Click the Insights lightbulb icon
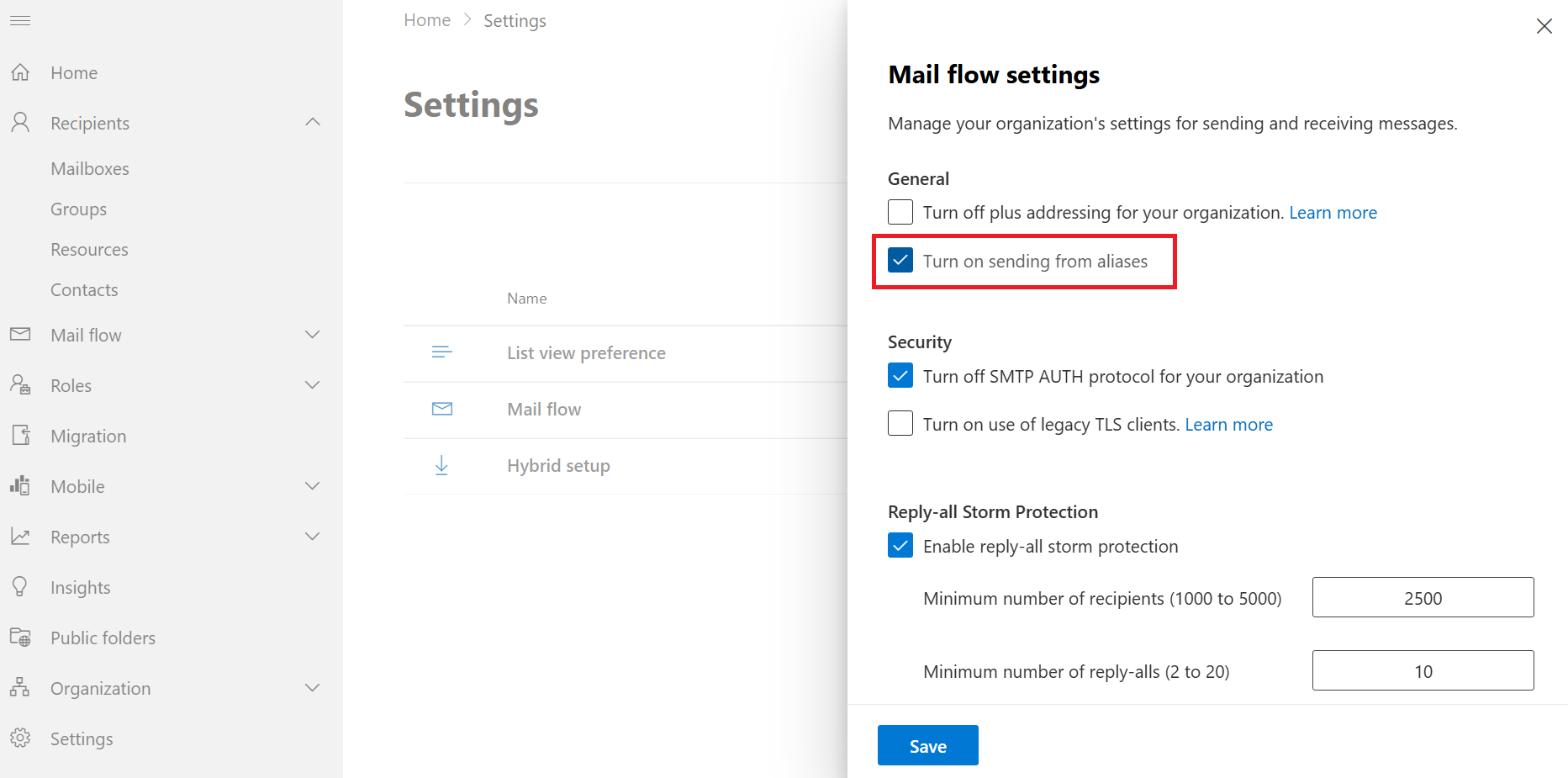Image resolution: width=1568 pixels, height=778 pixels. click(x=20, y=587)
